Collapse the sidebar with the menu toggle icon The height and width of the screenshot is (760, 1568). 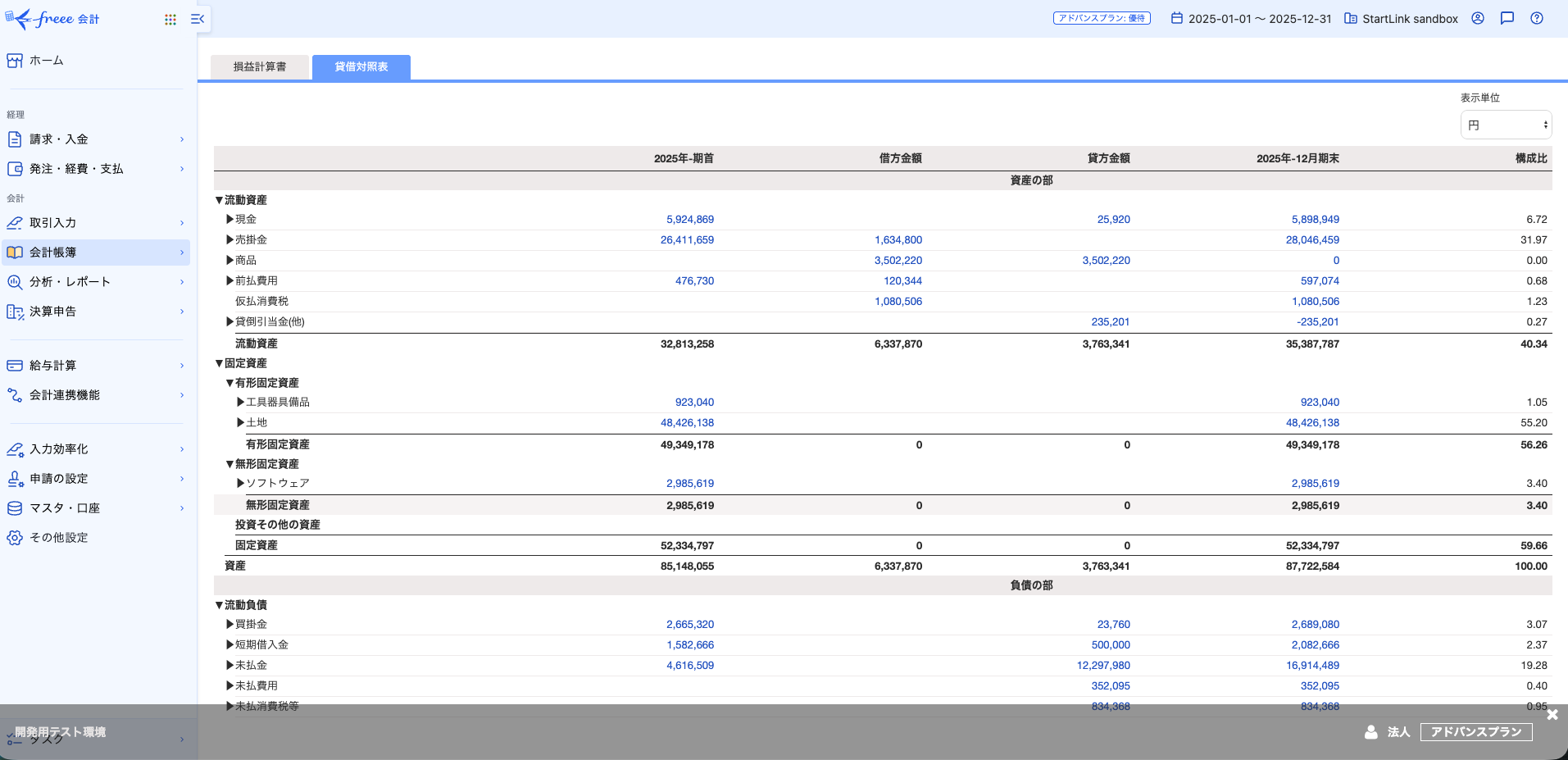198,19
